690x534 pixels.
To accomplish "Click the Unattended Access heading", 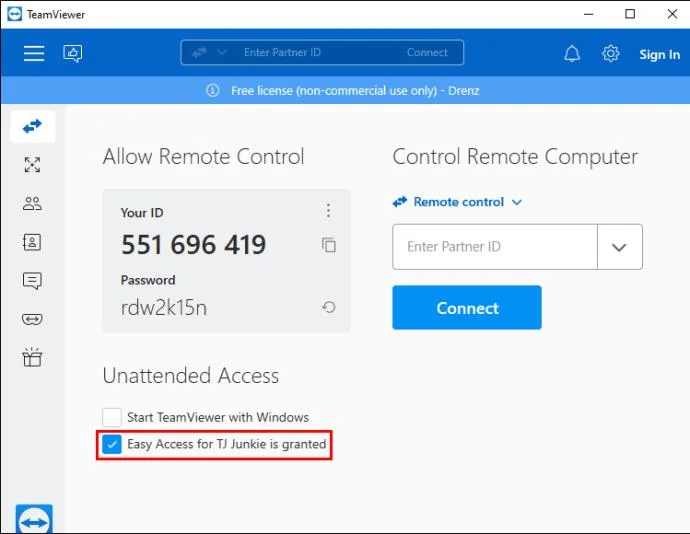I will coord(191,376).
